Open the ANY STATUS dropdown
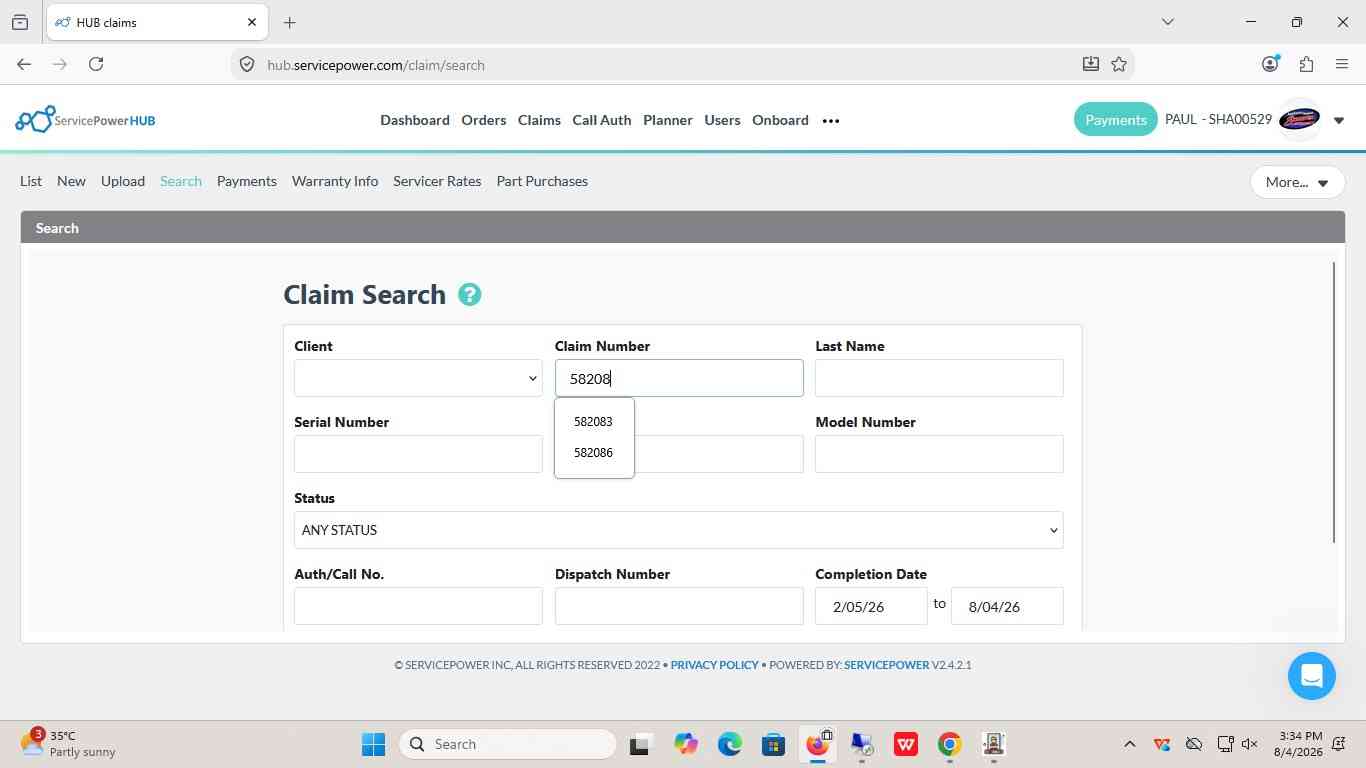This screenshot has width=1366, height=768. (x=678, y=530)
